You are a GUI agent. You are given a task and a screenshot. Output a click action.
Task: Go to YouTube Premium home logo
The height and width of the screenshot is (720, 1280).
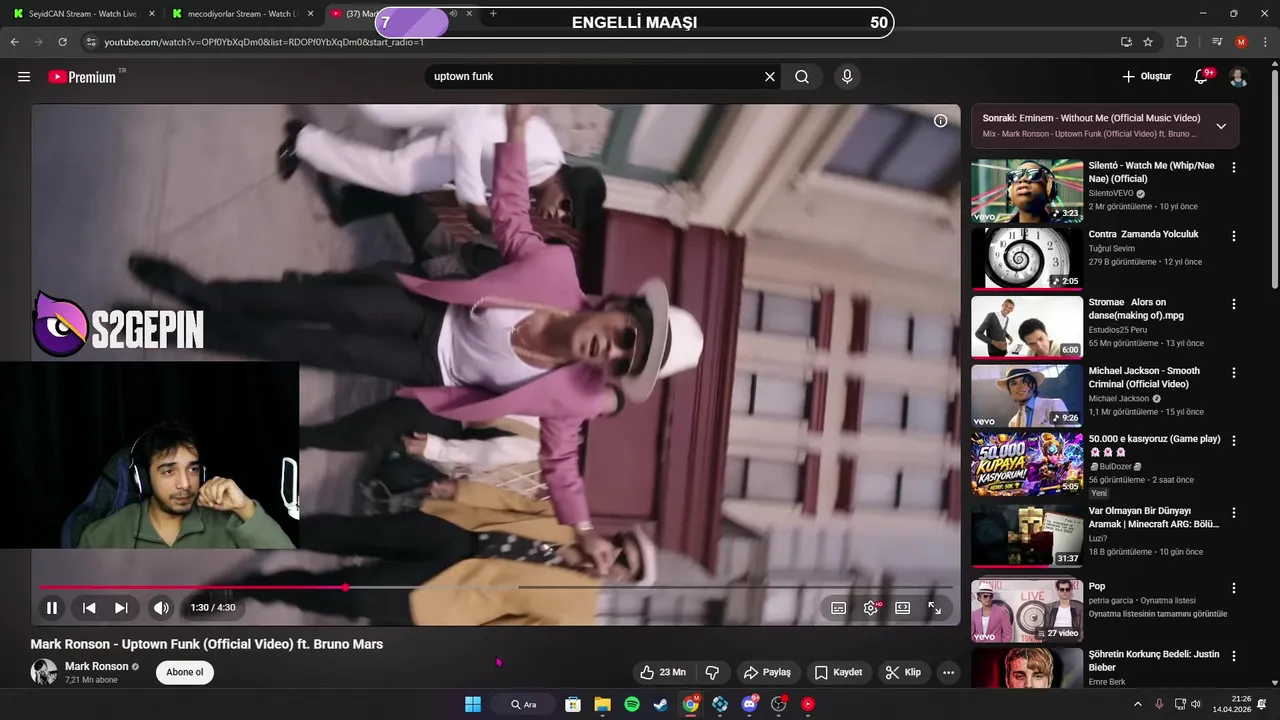point(82,77)
